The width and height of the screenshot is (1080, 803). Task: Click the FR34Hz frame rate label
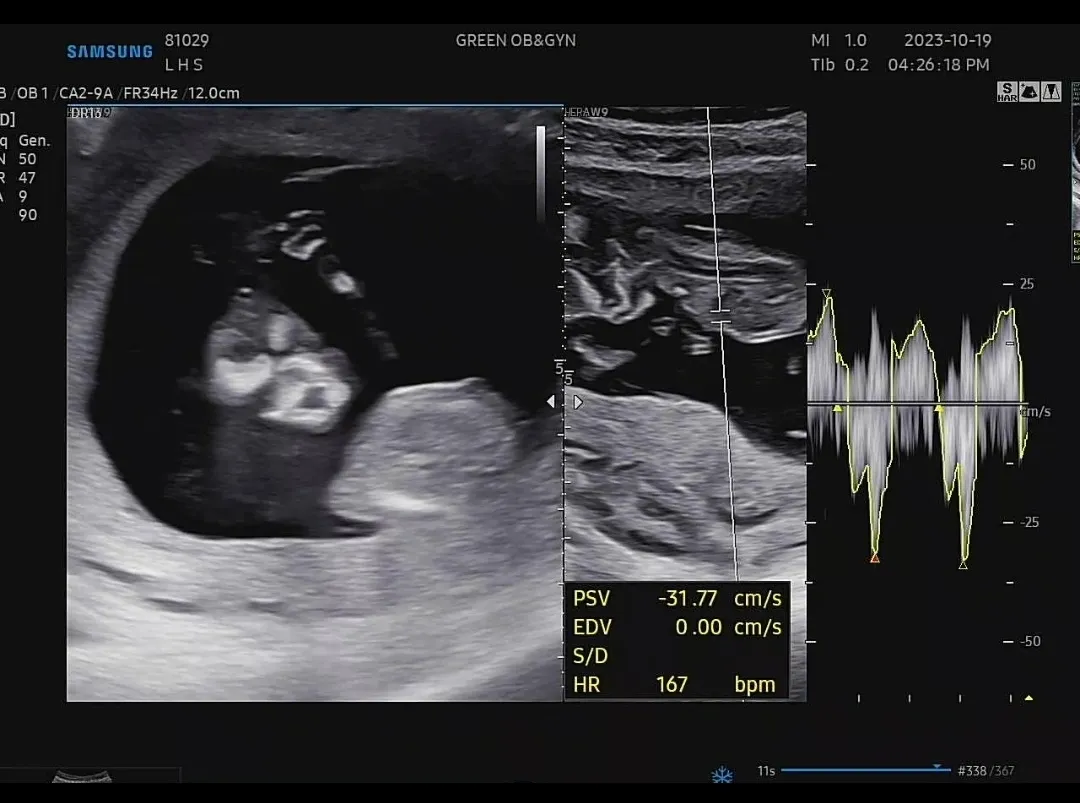pos(150,93)
